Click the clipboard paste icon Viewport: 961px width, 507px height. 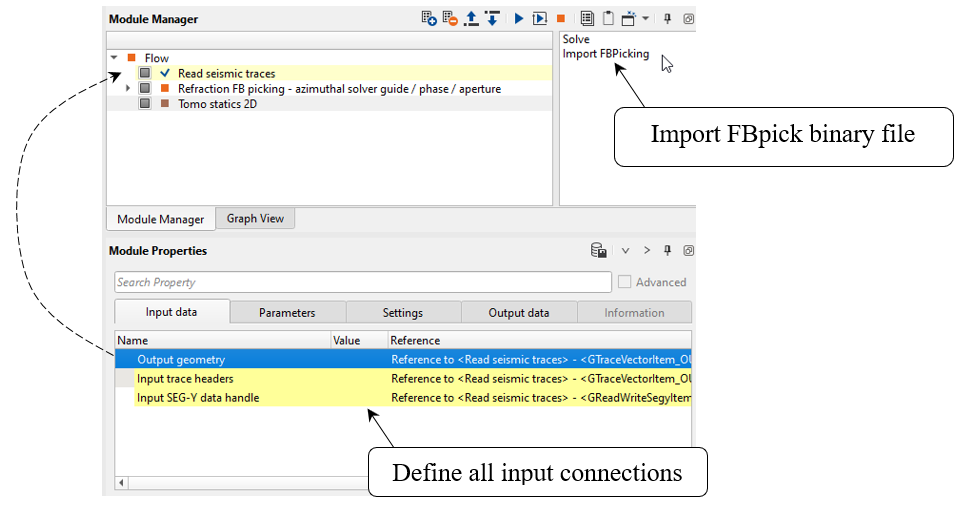607,19
